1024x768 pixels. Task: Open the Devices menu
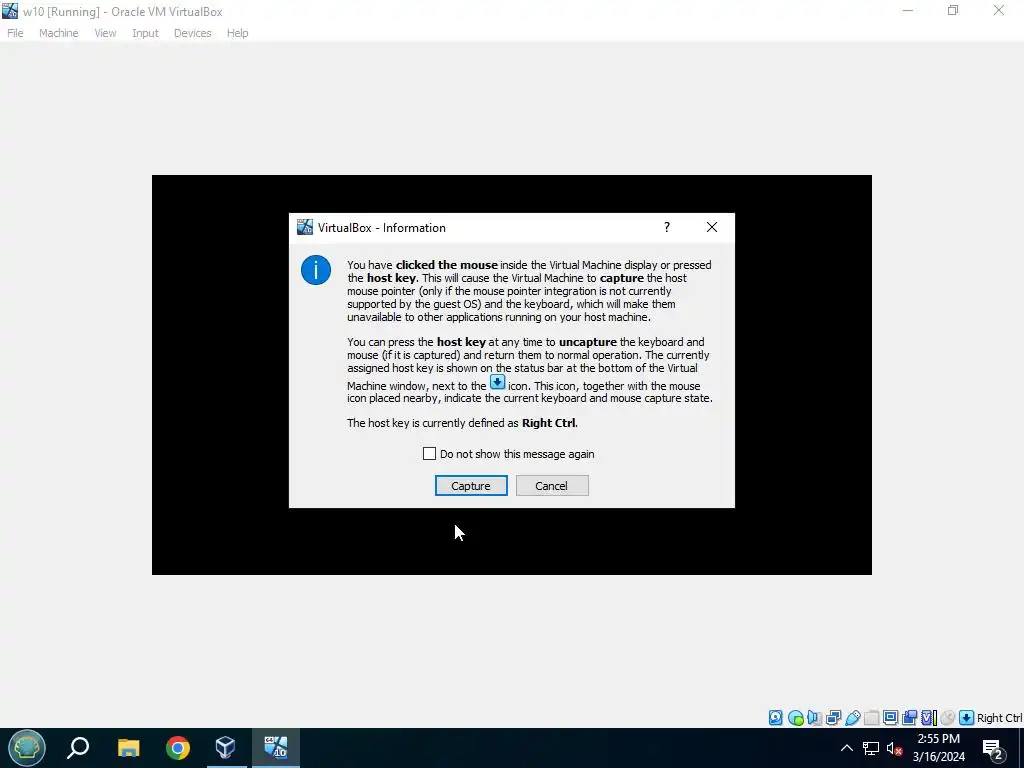point(193,33)
